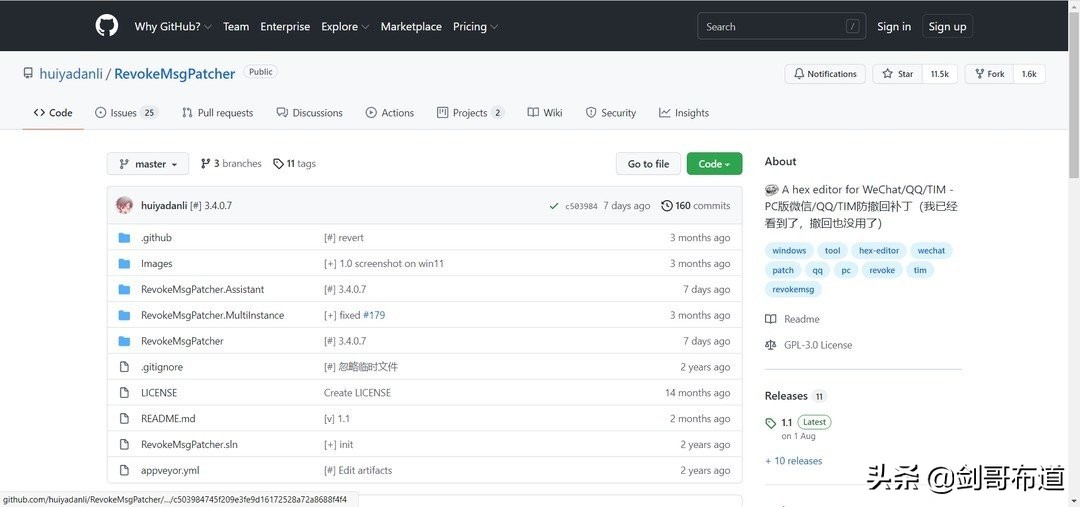
Task: Click the hex-editor topic tag
Action: 879,251
